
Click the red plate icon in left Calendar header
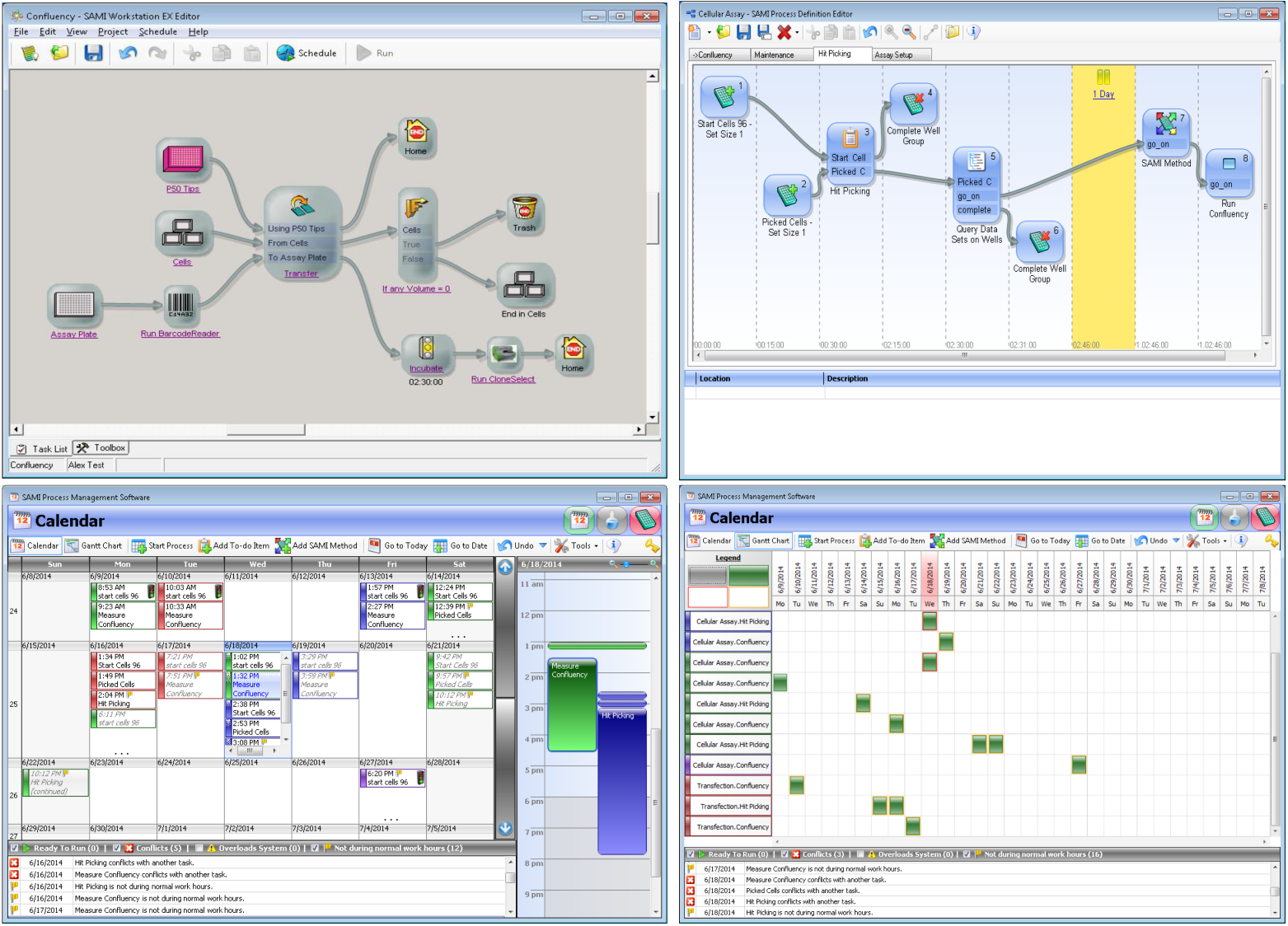[x=645, y=520]
